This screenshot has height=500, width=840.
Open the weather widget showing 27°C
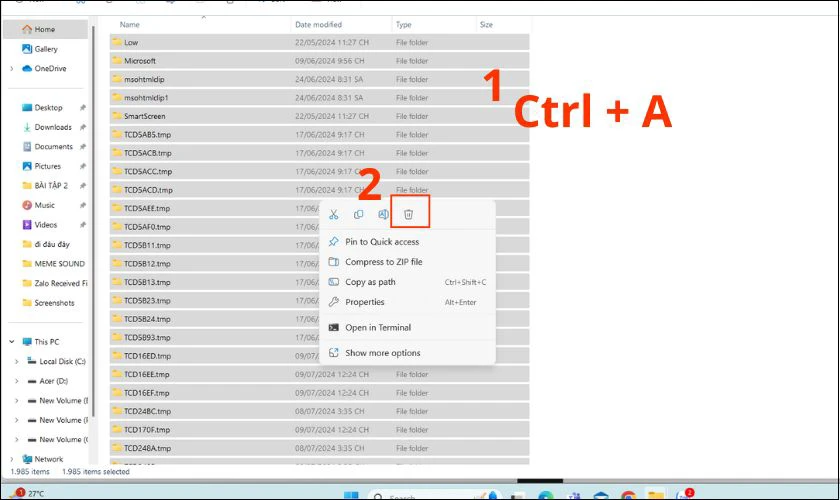pos(30,493)
